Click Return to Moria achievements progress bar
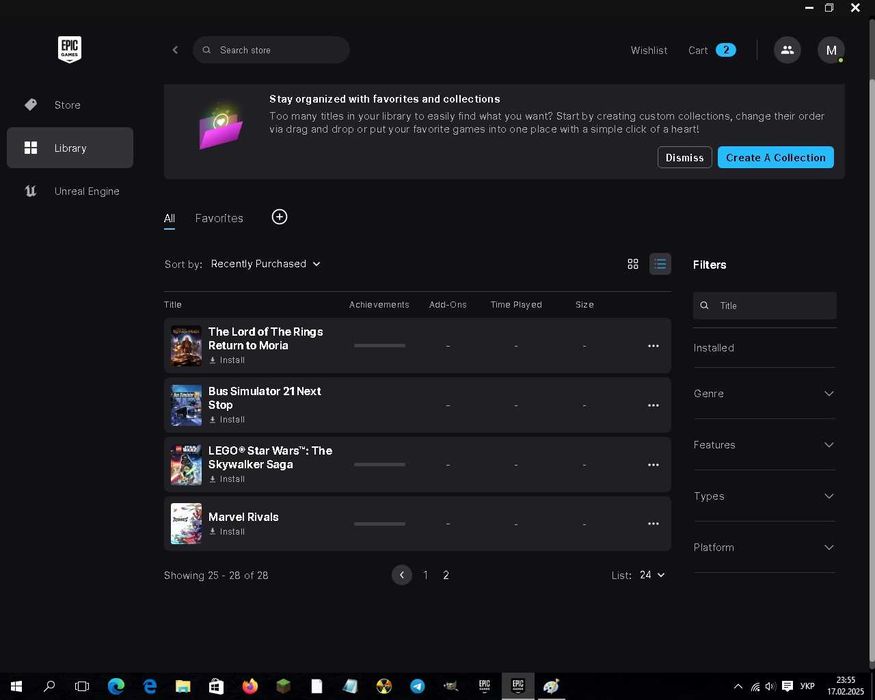 pos(379,346)
